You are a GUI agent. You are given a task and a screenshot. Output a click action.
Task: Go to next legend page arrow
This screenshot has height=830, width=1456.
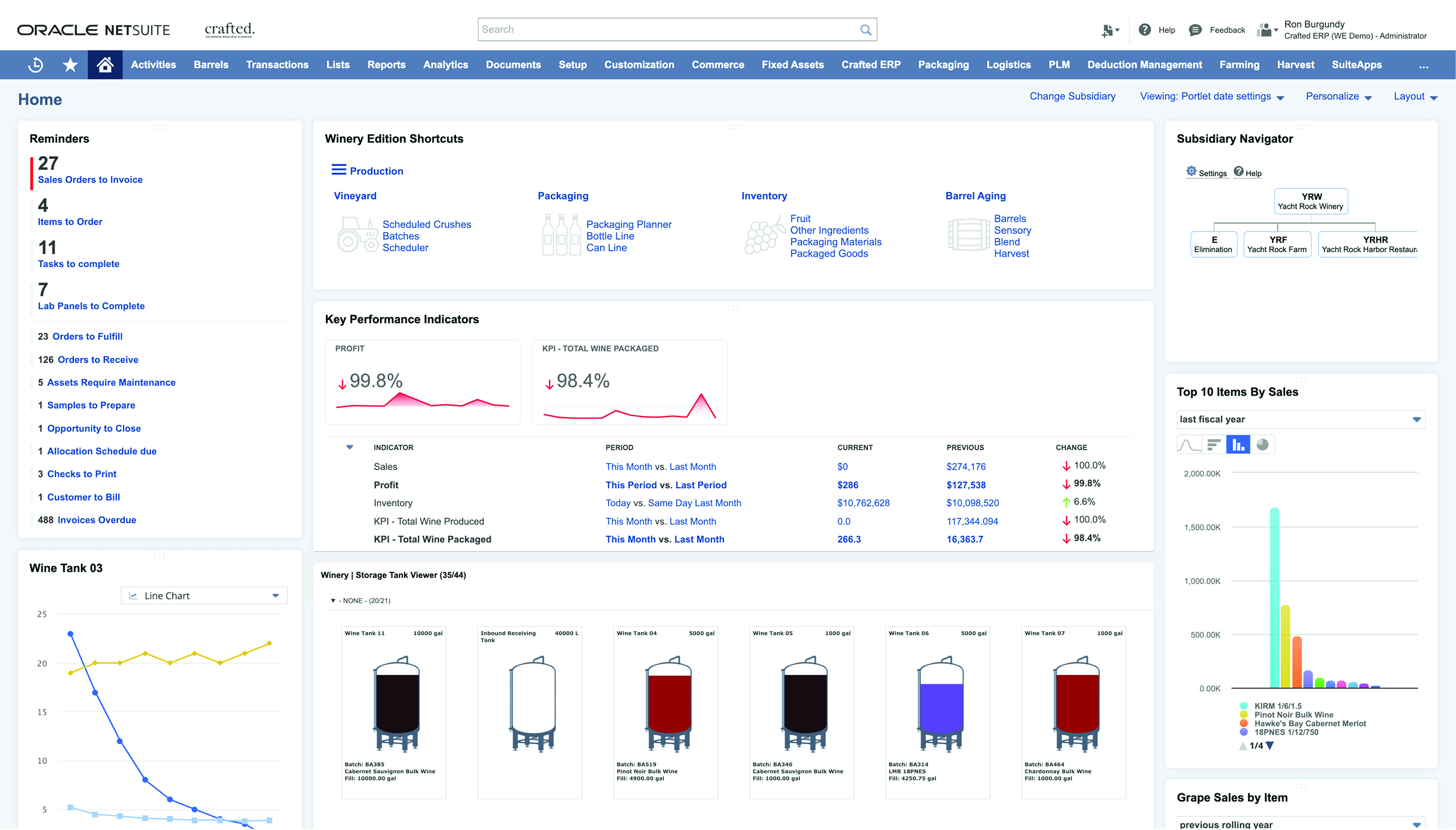1269,745
